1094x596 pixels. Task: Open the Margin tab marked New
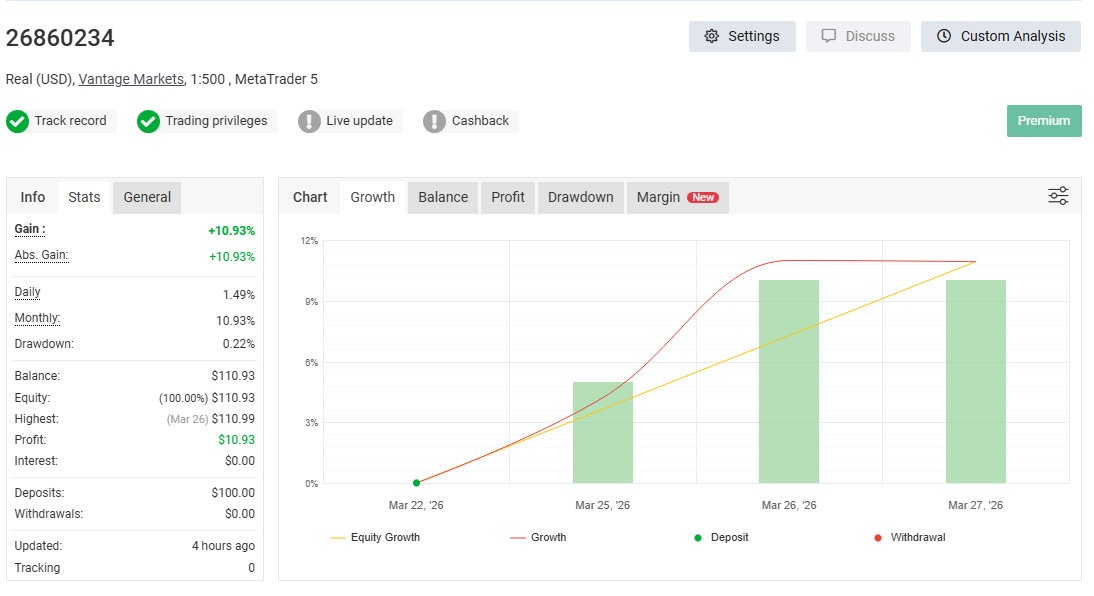(x=677, y=197)
